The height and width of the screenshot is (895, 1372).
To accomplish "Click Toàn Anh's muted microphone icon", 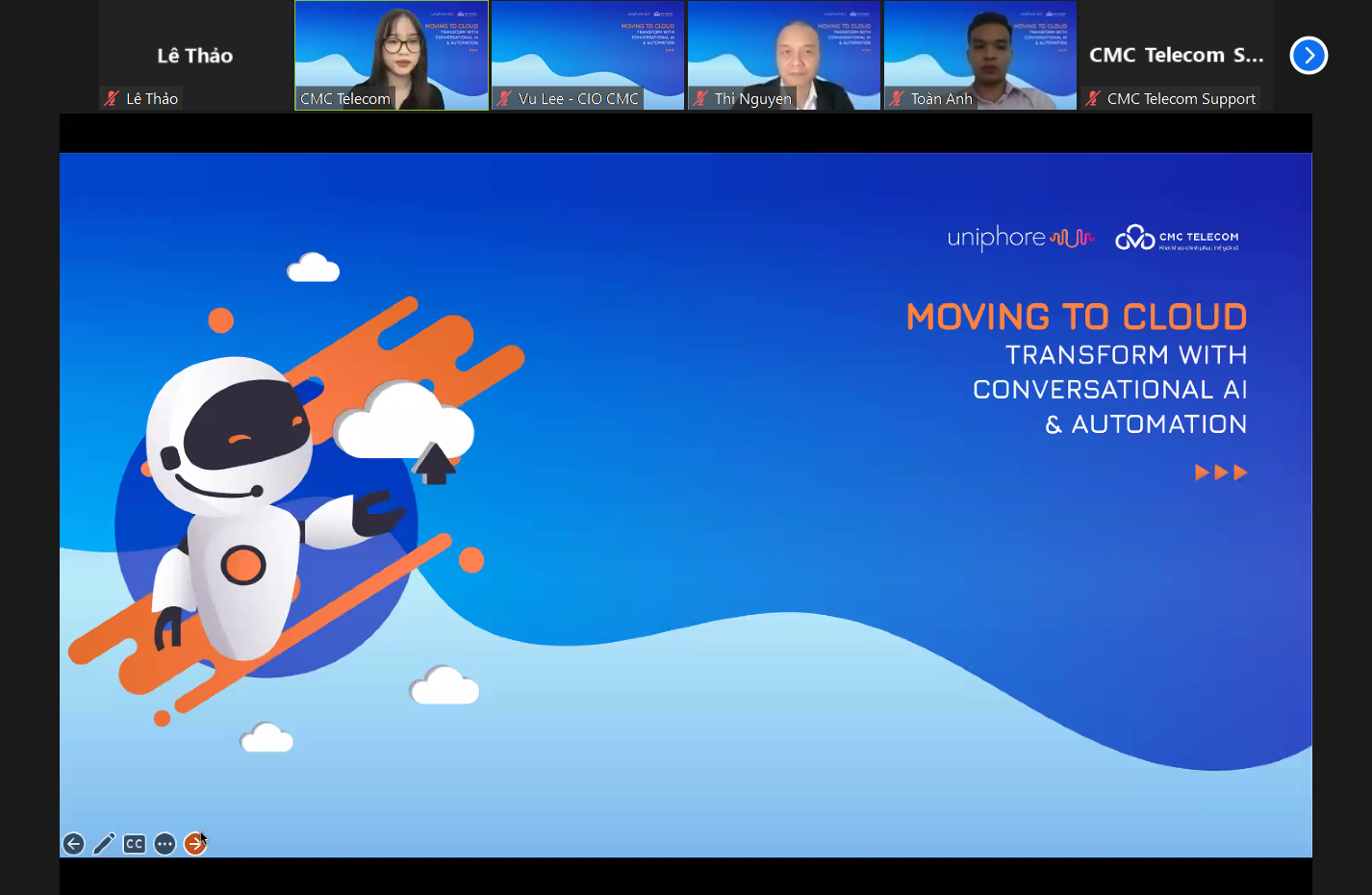I will click(897, 98).
